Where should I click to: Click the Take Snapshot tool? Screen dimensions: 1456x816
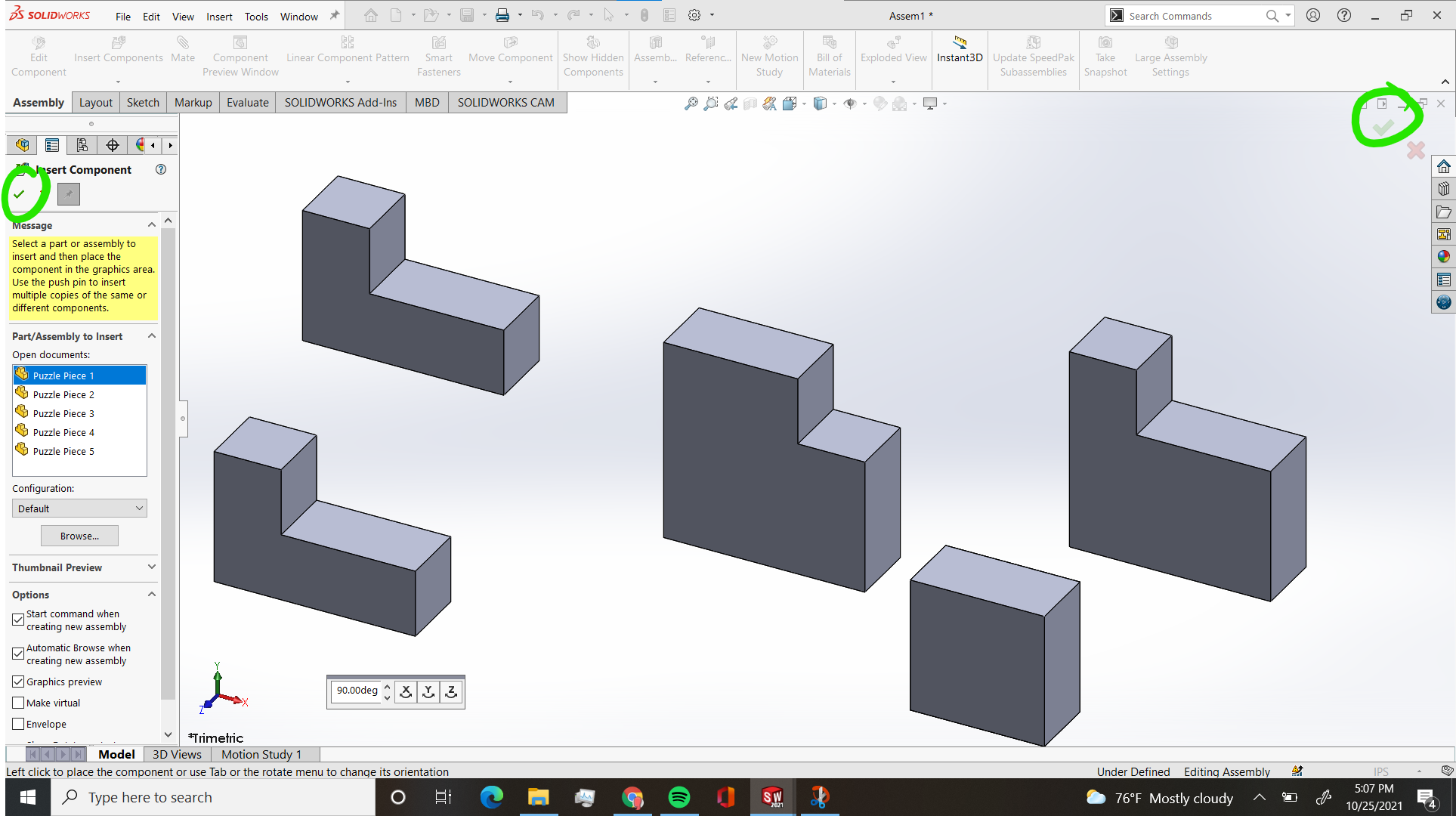(x=1105, y=57)
